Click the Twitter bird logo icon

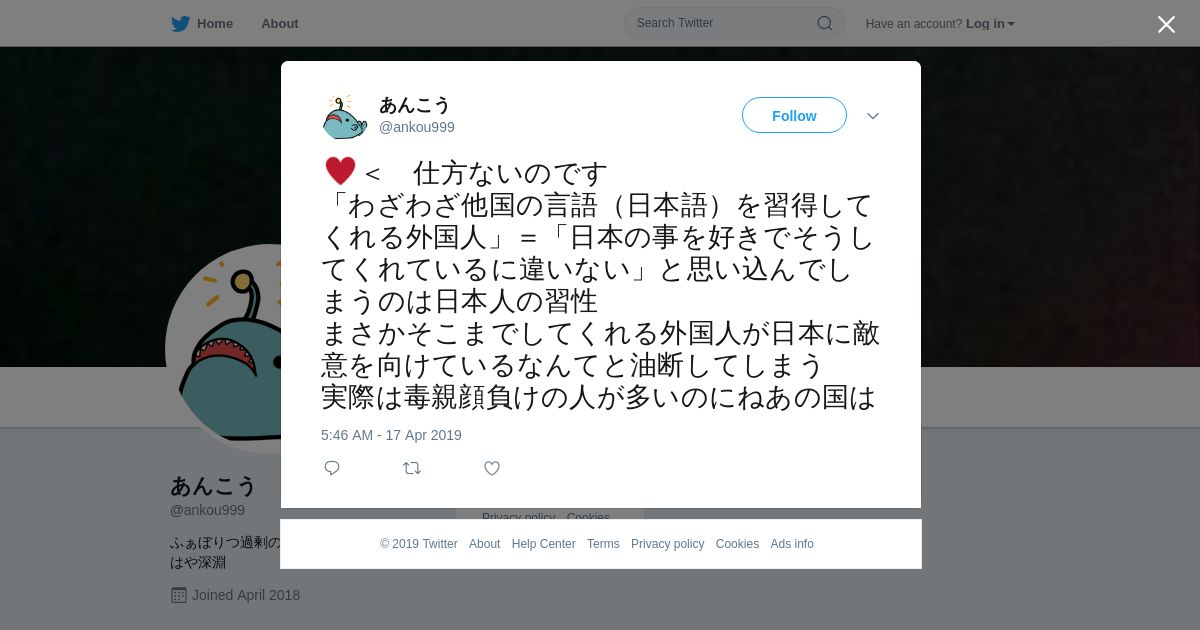(180, 24)
